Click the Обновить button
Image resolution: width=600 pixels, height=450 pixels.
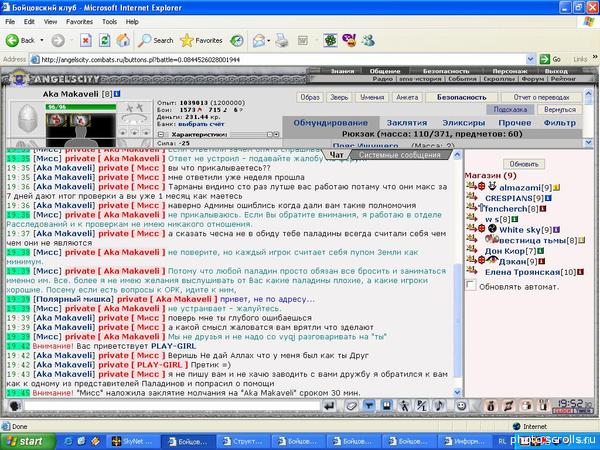coord(524,164)
